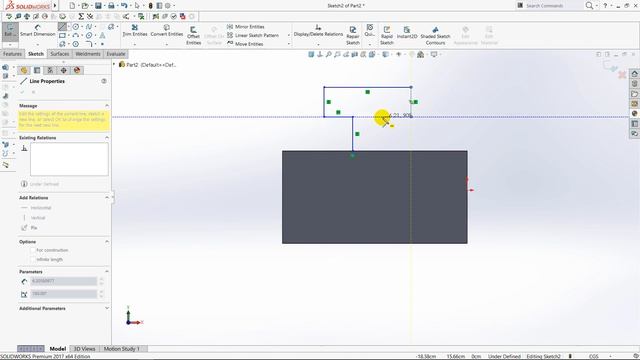Click the Open file icon
The height and width of the screenshot is (360, 640).
tap(85, 6)
